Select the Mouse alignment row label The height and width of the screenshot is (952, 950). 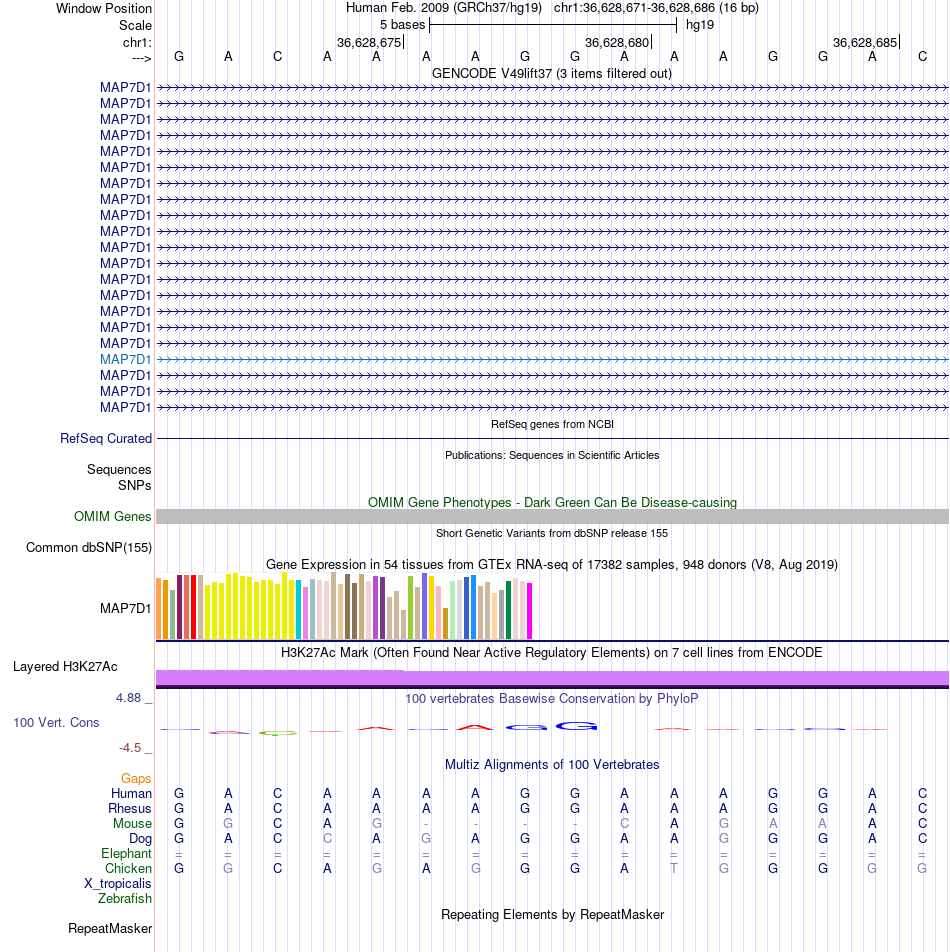132,824
